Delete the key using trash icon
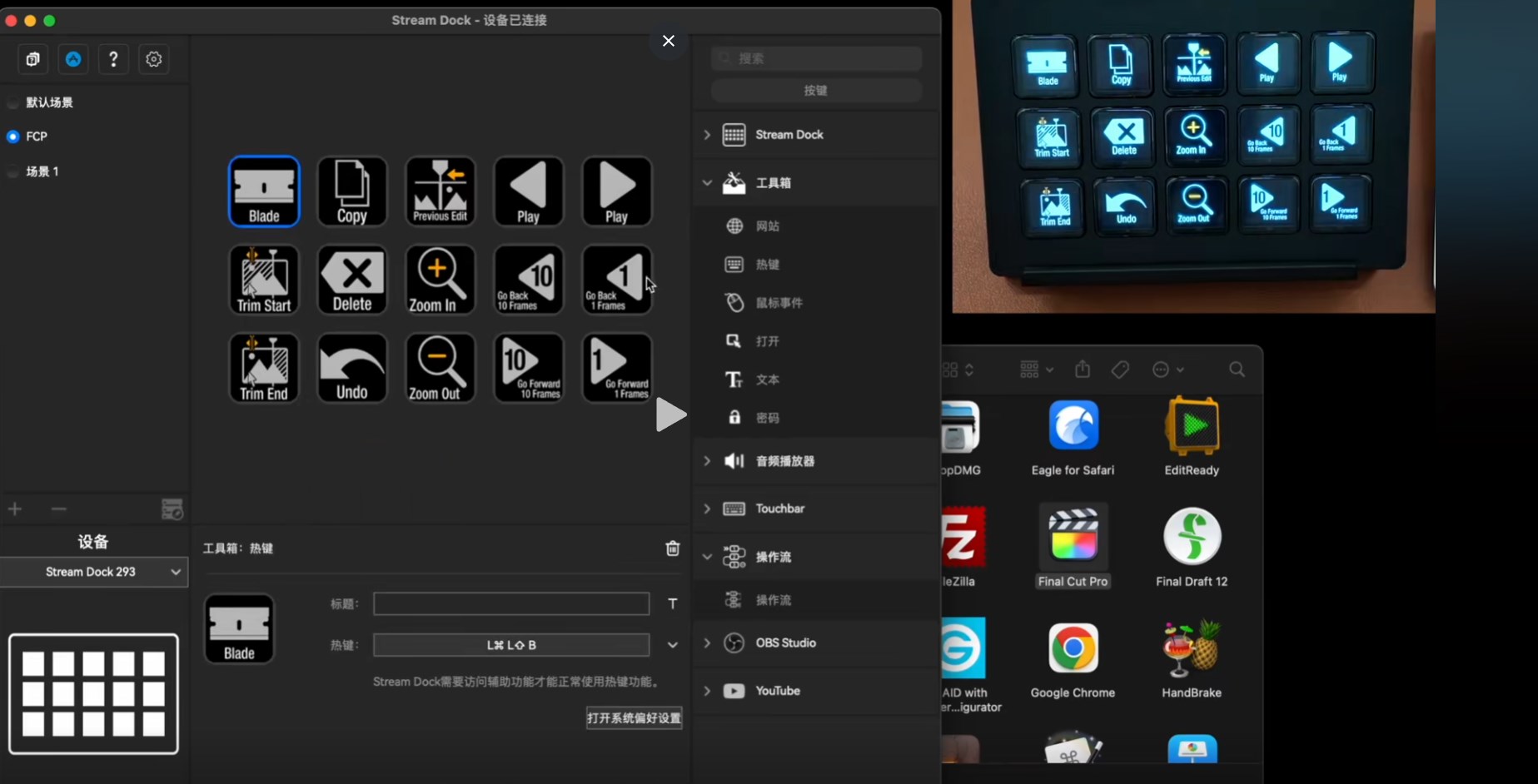The image size is (1538, 784). [x=673, y=548]
